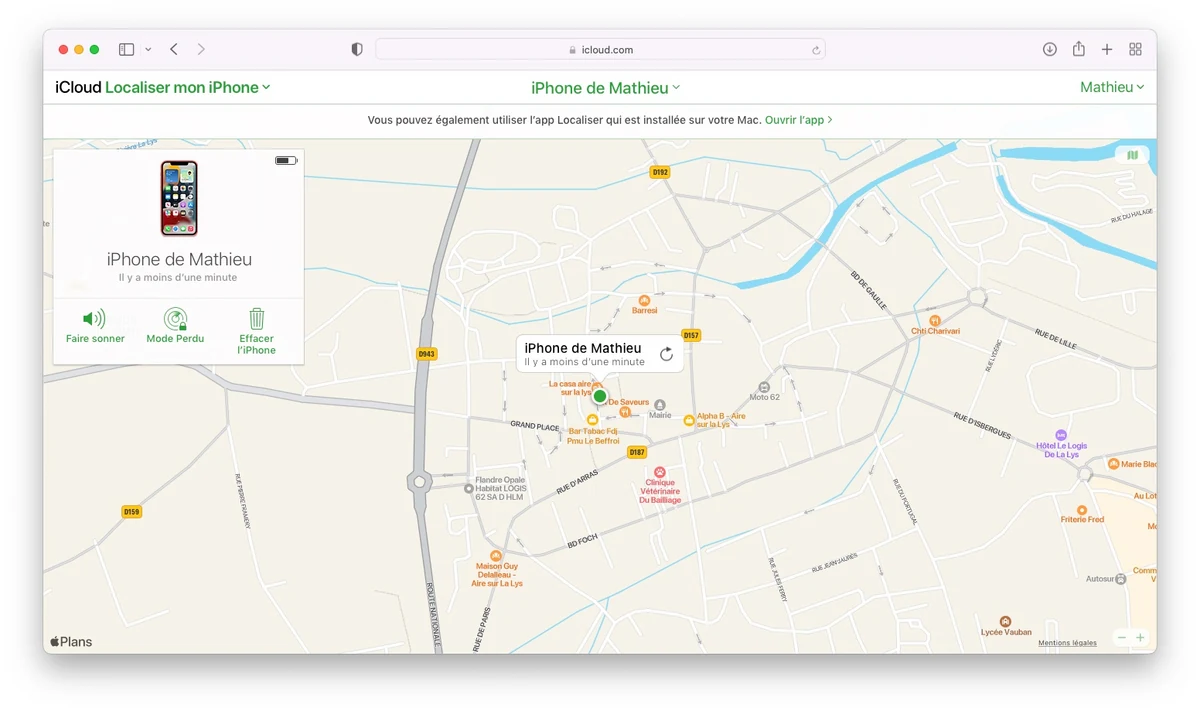Click the D157 road shield
This screenshot has width=1200, height=711.
(690, 335)
